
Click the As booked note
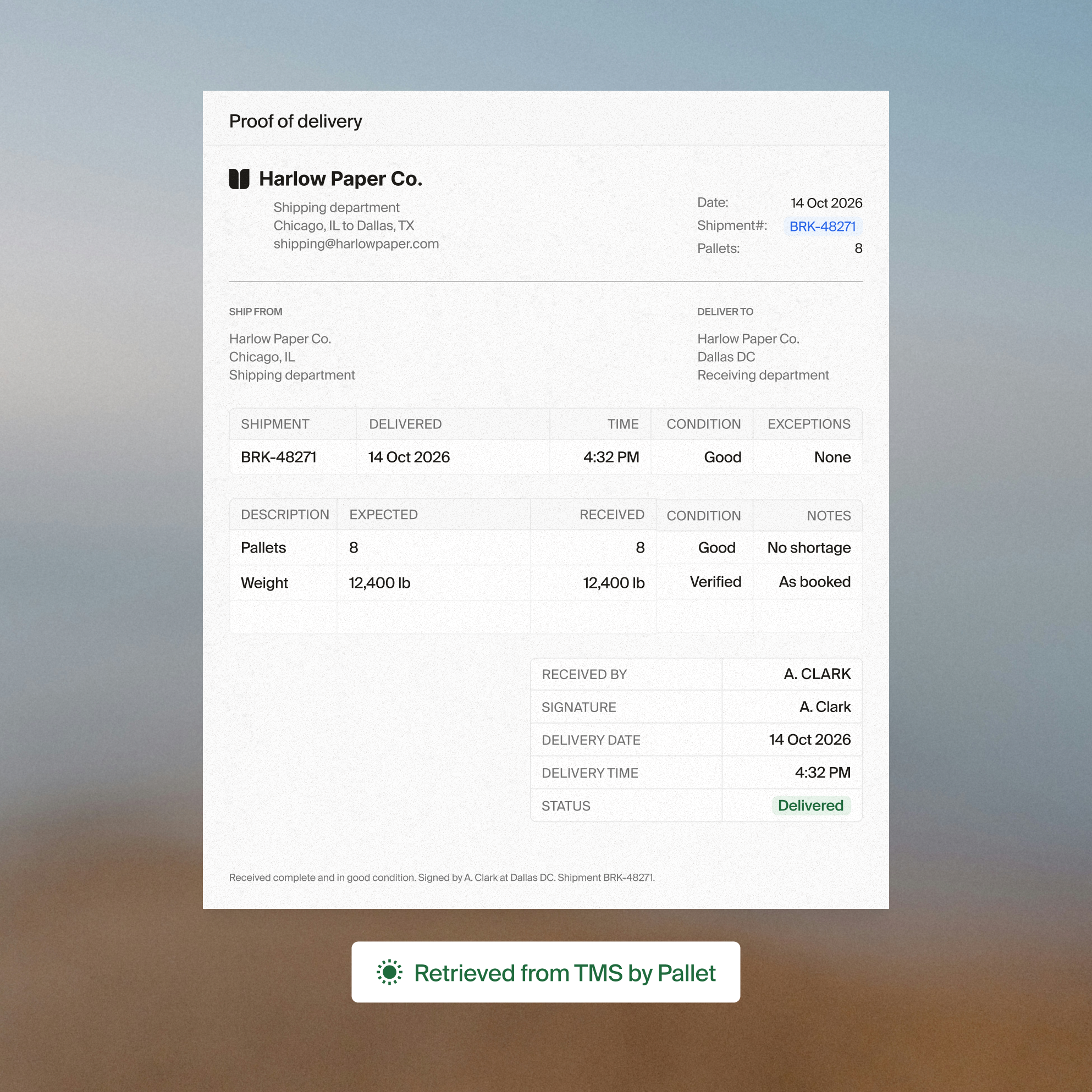pyautogui.click(x=814, y=582)
